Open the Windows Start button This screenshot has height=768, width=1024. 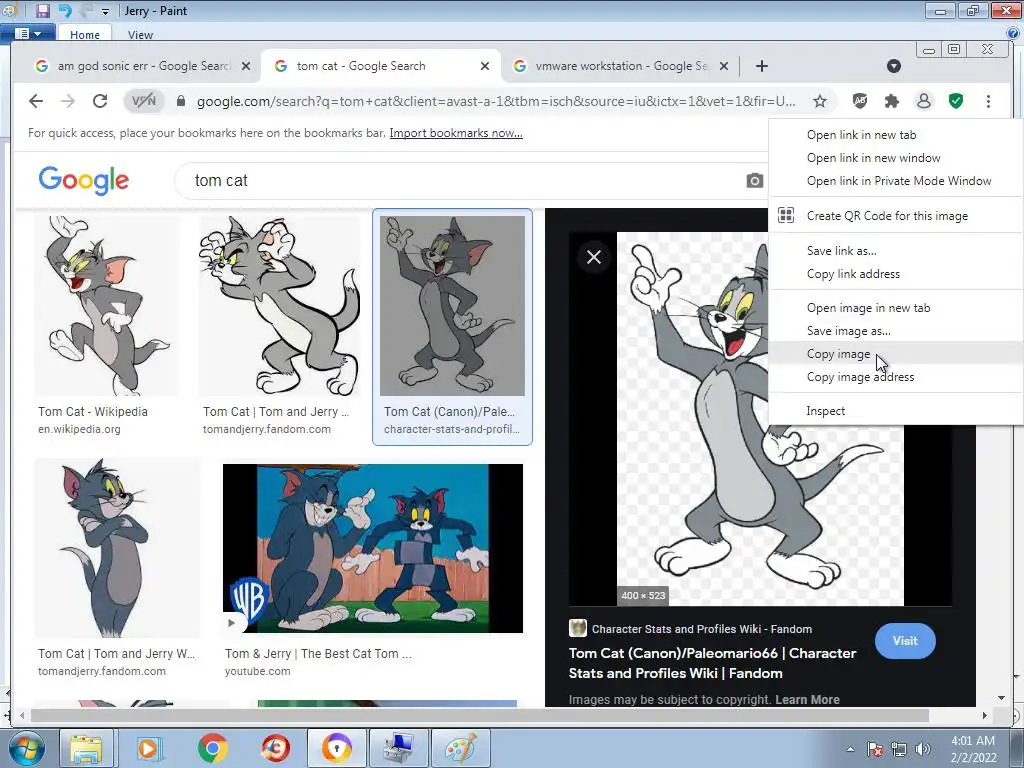pos(26,748)
